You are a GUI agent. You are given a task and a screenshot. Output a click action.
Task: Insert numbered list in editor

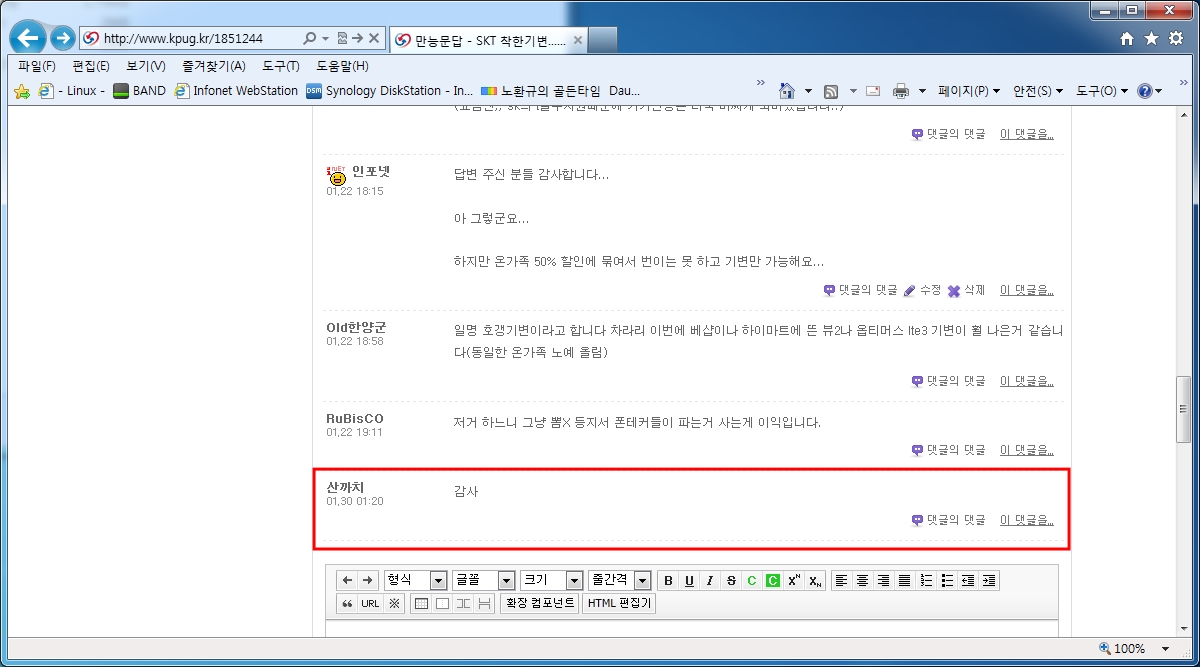[926, 580]
